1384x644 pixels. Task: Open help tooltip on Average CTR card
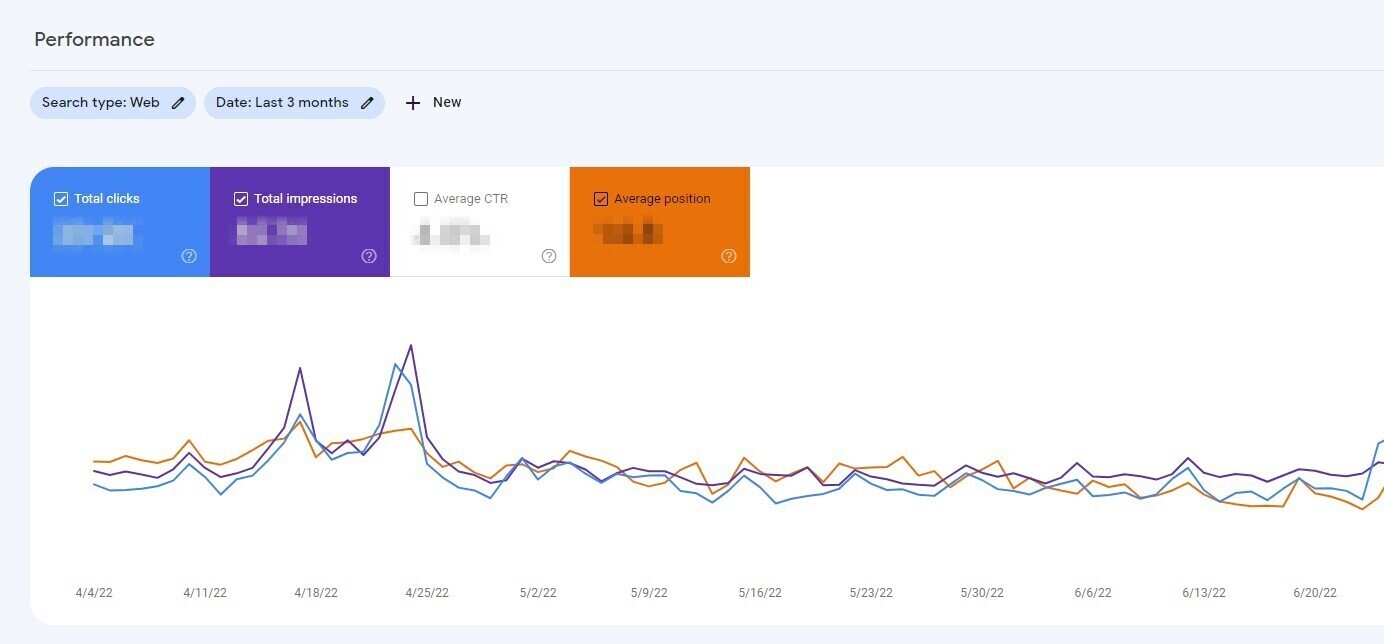pyautogui.click(x=548, y=256)
